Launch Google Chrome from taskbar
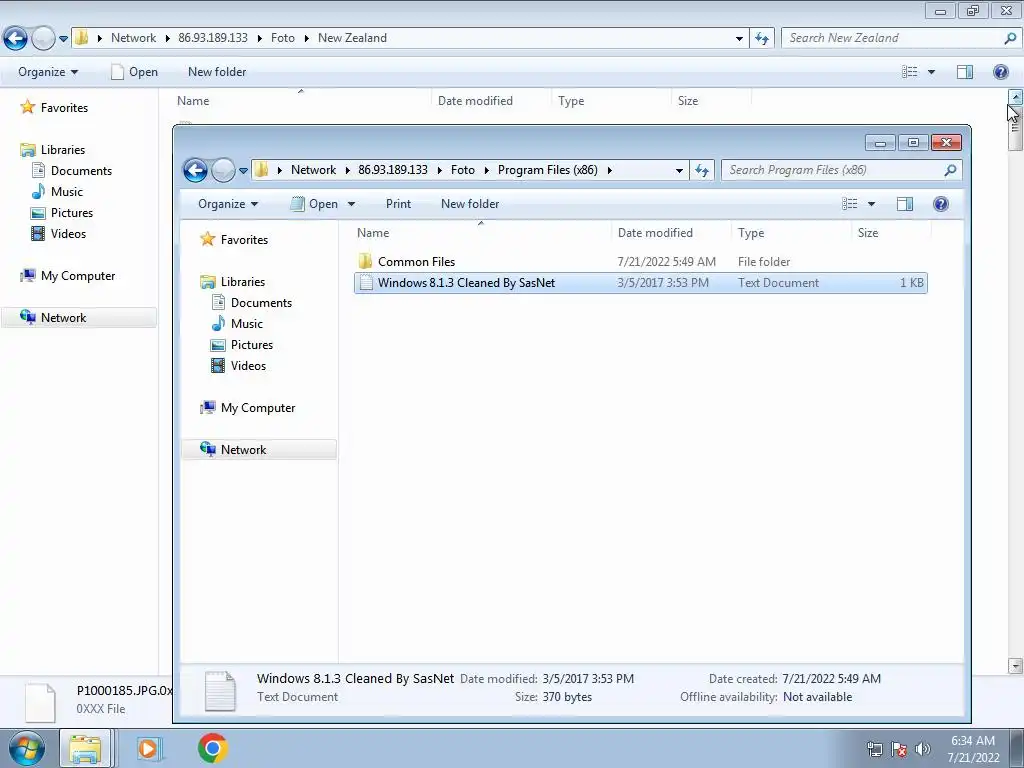This screenshot has width=1024, height=768. tap(212, 748)
